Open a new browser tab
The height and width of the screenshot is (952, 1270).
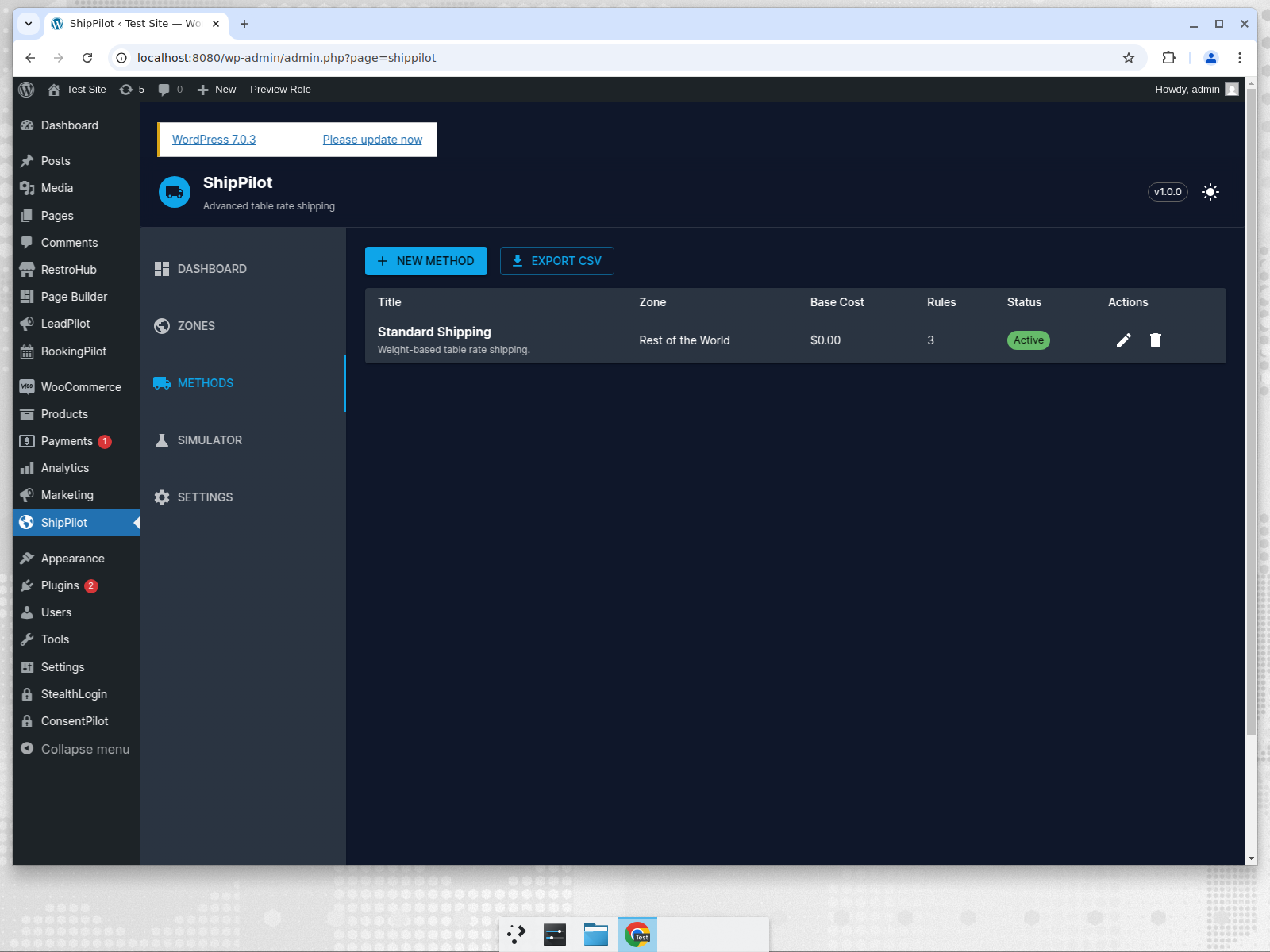point(244,24)
